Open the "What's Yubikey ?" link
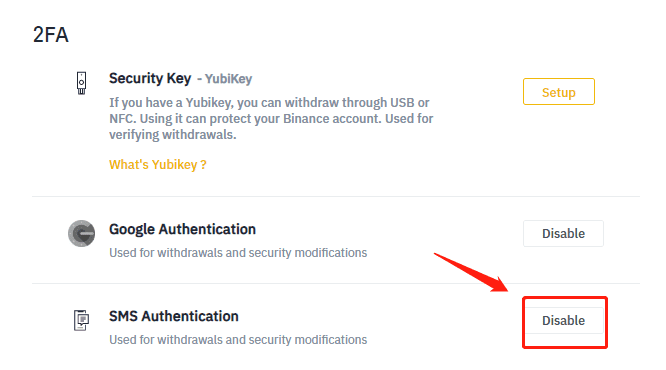Viewport: 666px width, 370px height. 158,164
